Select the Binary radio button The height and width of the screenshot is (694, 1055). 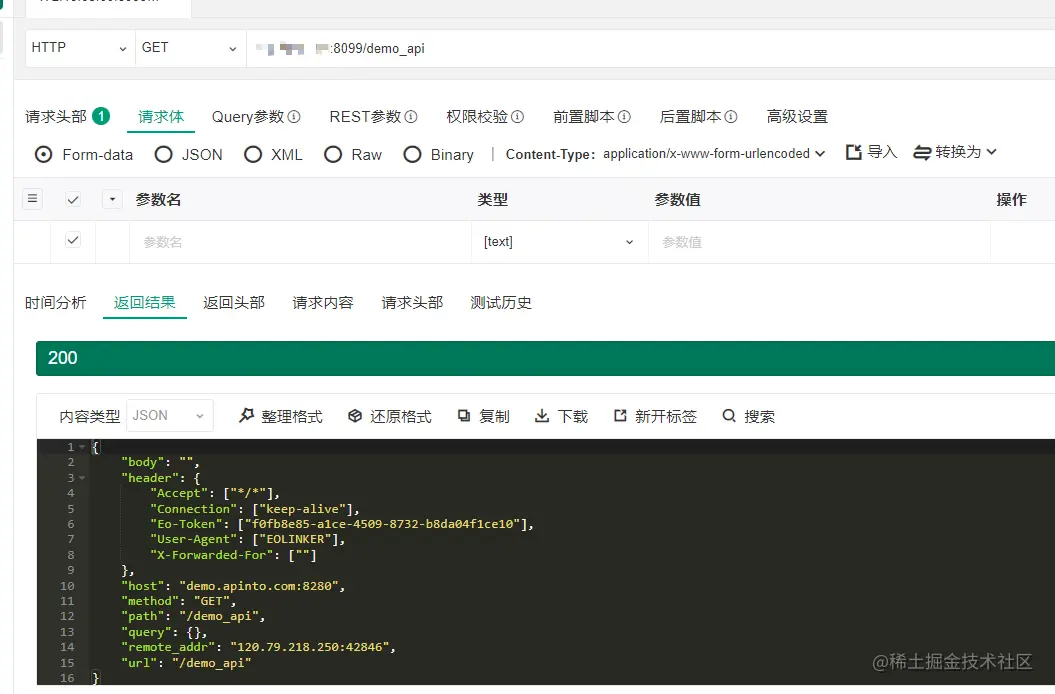point(412,155)
